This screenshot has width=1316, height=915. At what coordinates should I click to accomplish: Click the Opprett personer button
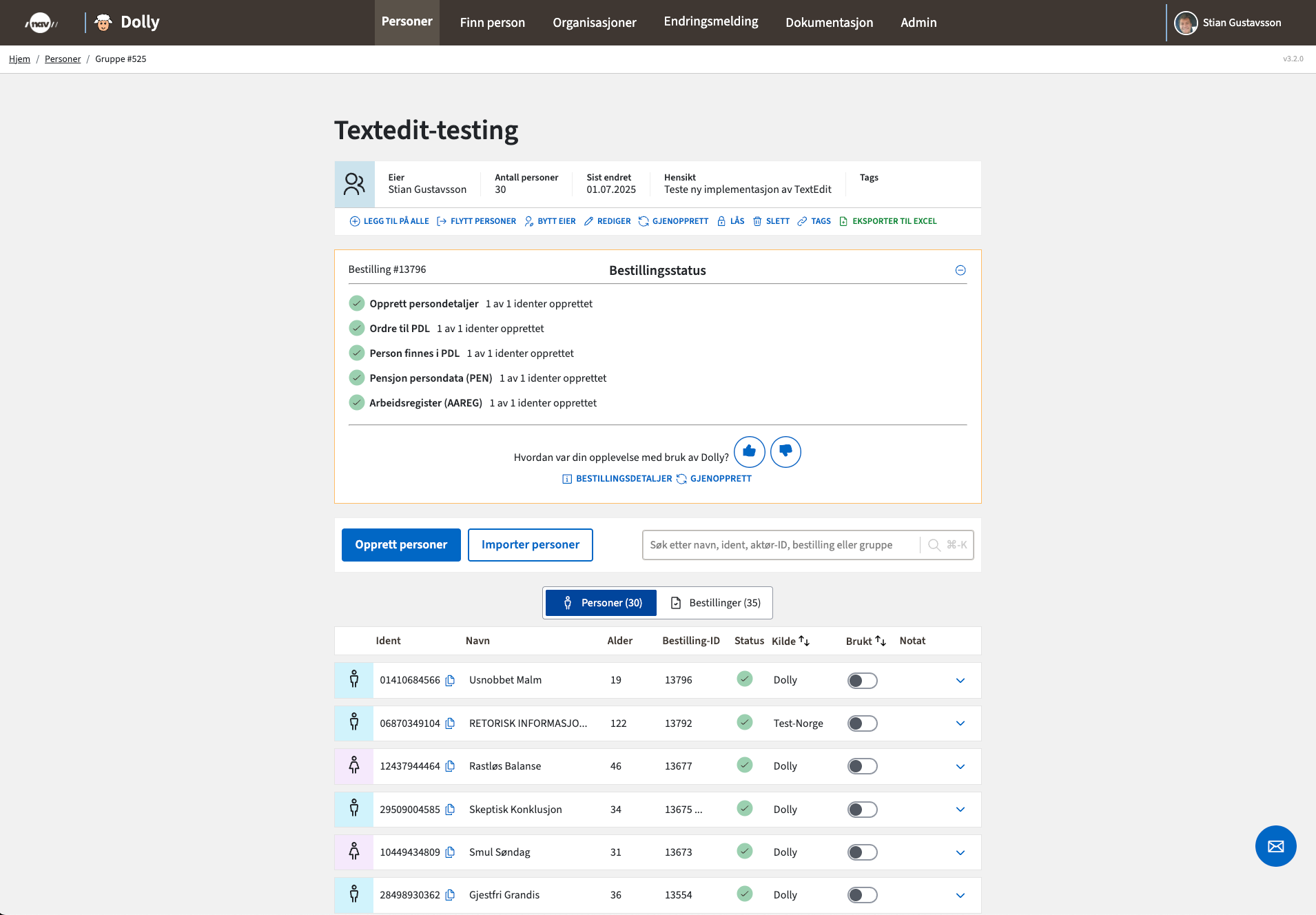(401, 545)
